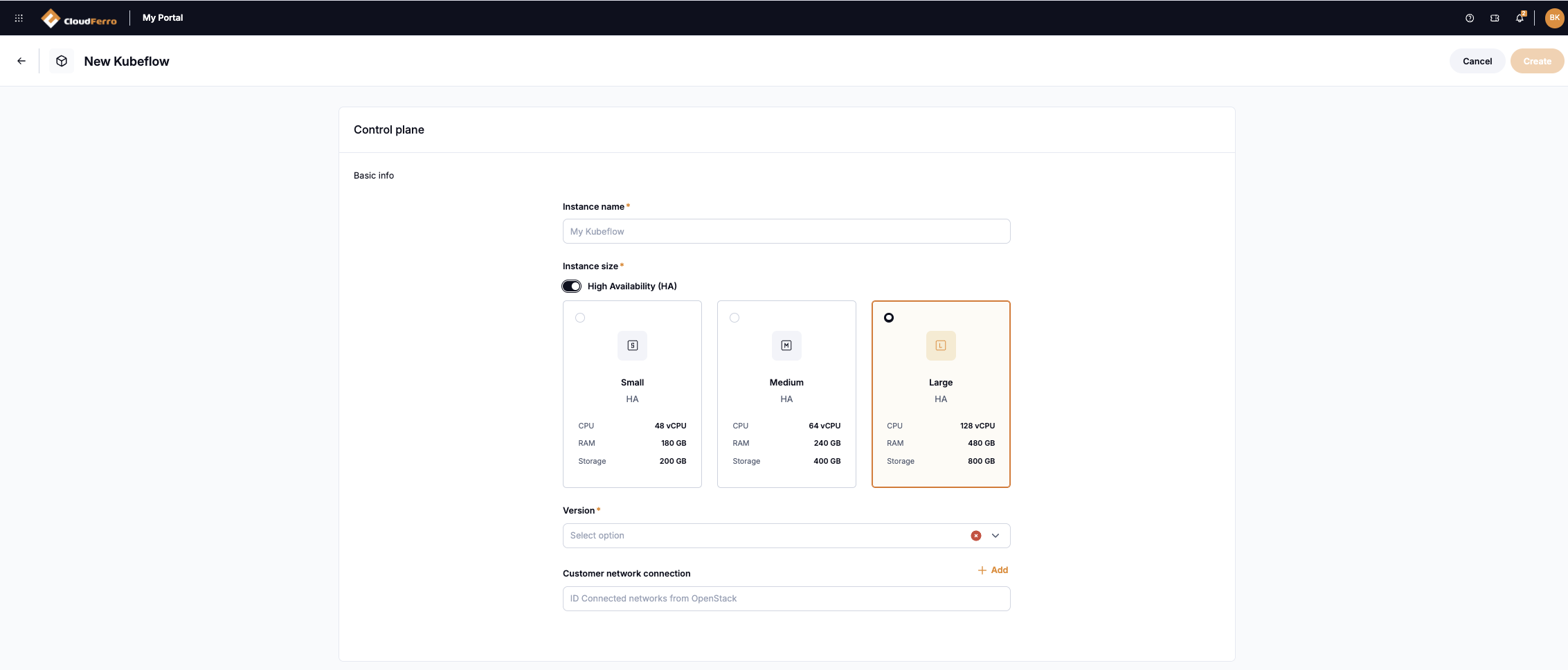Open the apps grid menu icon
Viewport: 1568px width, 670px height.
pos(19,18)
